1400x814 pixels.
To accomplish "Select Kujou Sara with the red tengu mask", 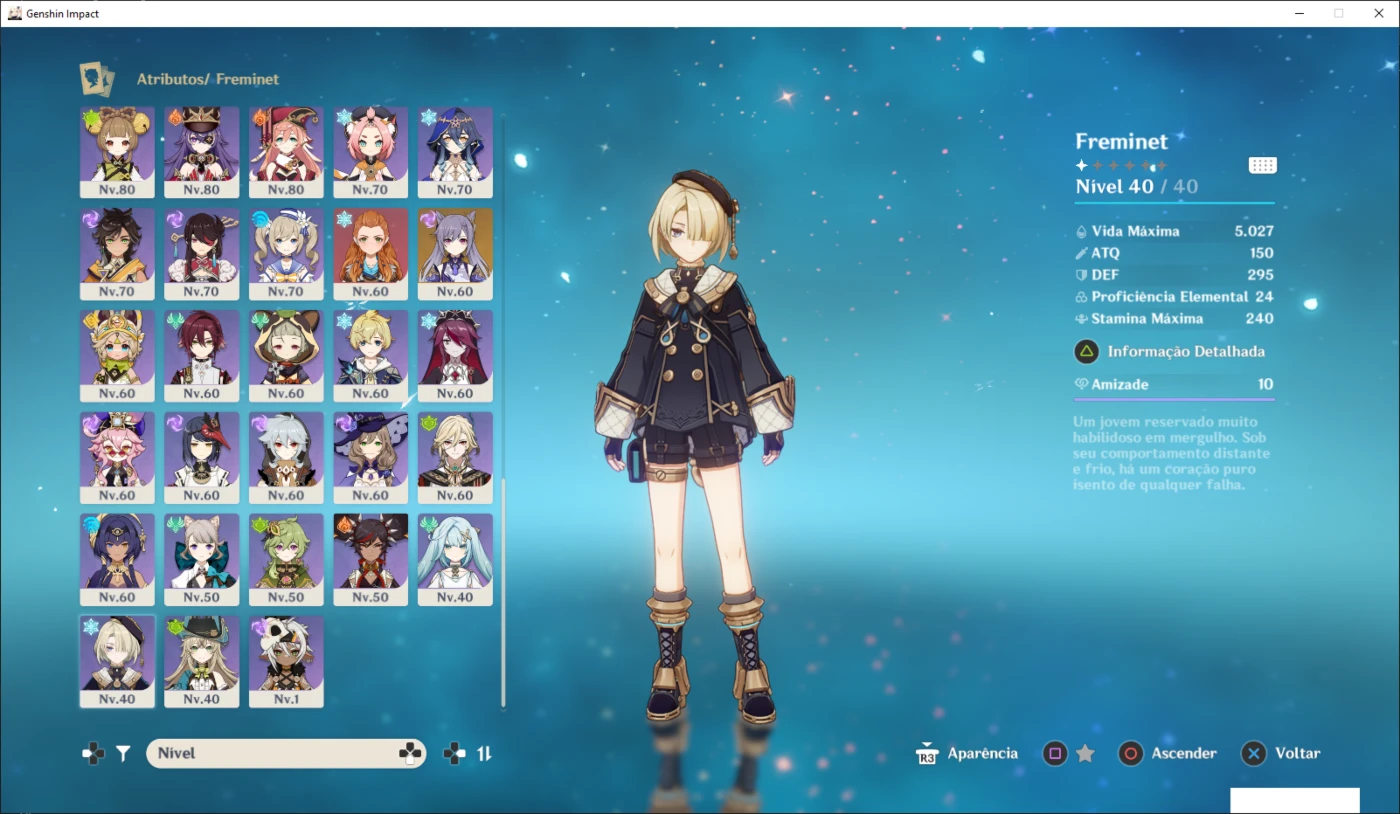I will (x=201, y=458).
